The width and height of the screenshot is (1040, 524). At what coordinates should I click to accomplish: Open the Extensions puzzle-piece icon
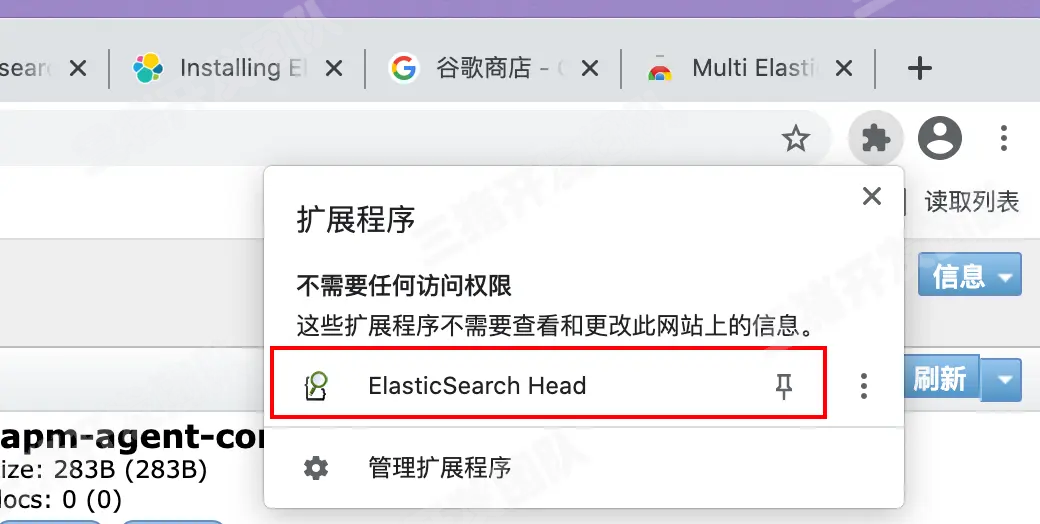point(876,139)
